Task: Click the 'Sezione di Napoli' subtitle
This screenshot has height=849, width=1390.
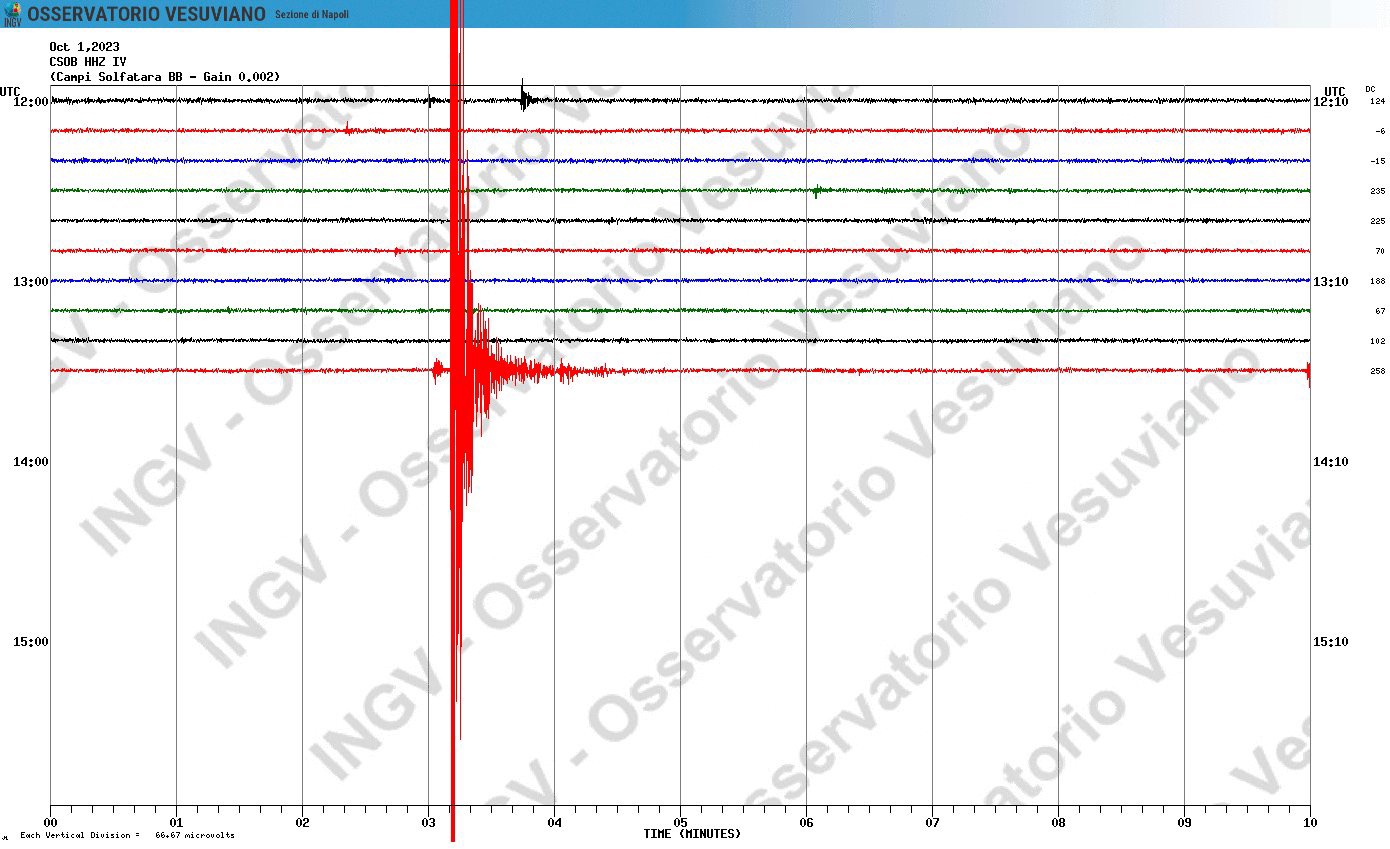Action: click(x=312, y=14)
